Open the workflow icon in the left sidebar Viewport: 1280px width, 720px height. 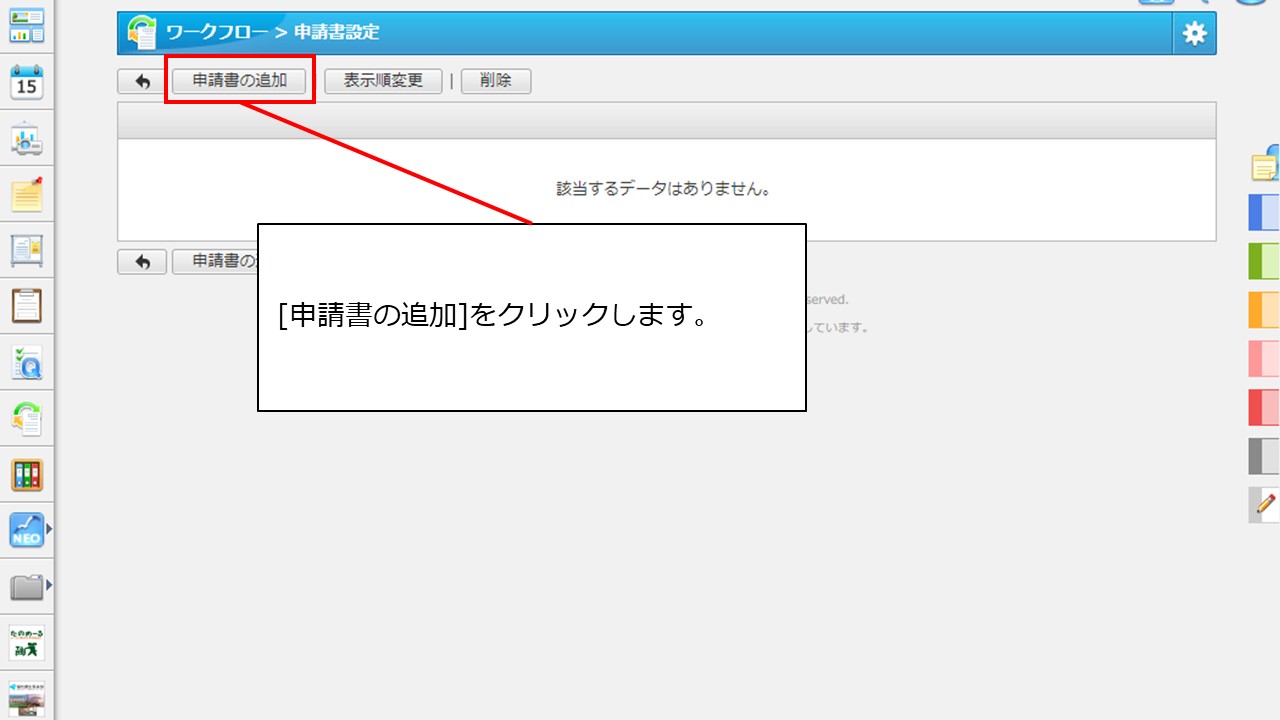pos(26,418)
